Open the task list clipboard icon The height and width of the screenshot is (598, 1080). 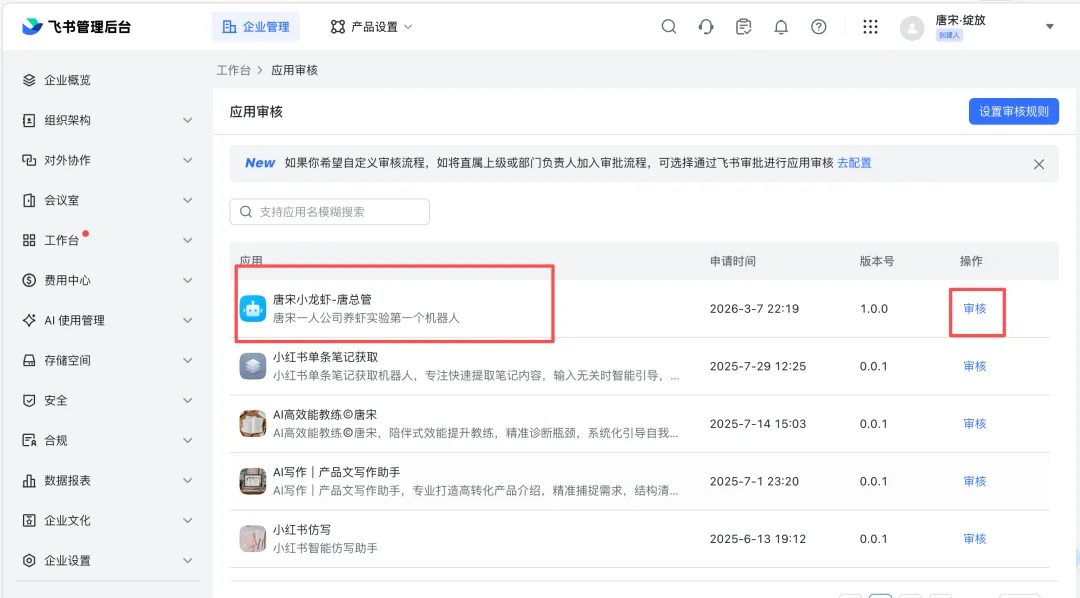point(743,27)
